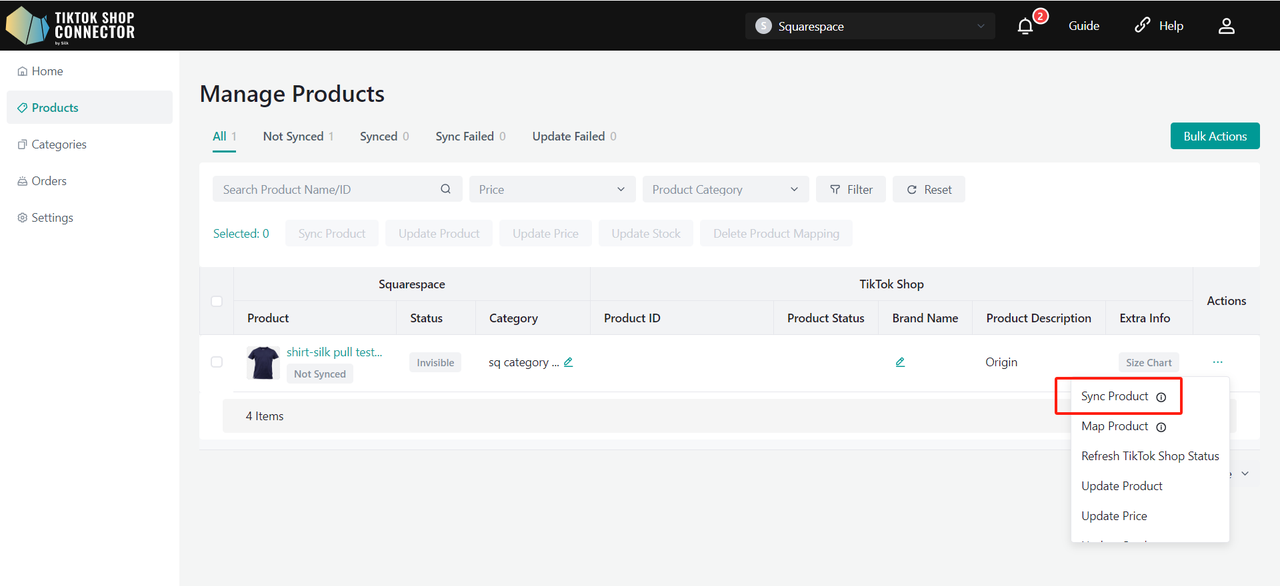The image size is (1280, 586).
Task: Open the notifications bell
Action: coord(1025,26)
